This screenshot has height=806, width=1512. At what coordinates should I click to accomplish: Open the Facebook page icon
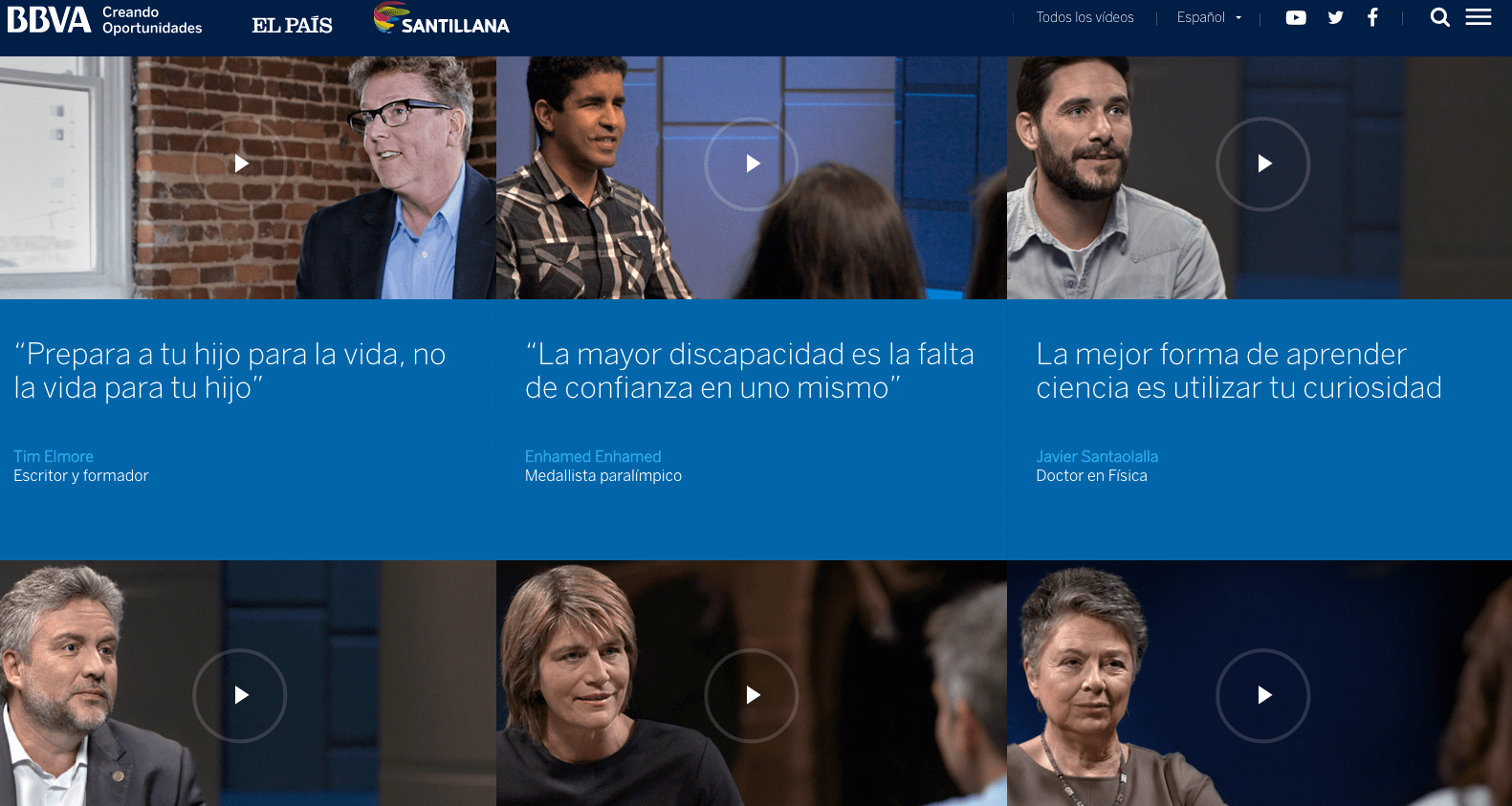pyautogui.click(x=1372, y=17)
